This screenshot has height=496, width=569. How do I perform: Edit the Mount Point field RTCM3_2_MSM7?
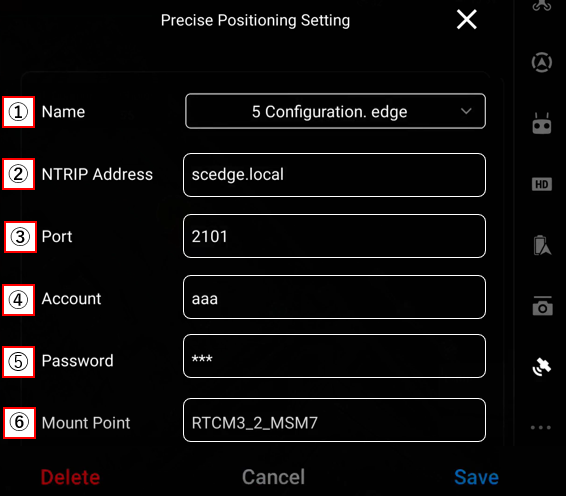coord(334,420)
